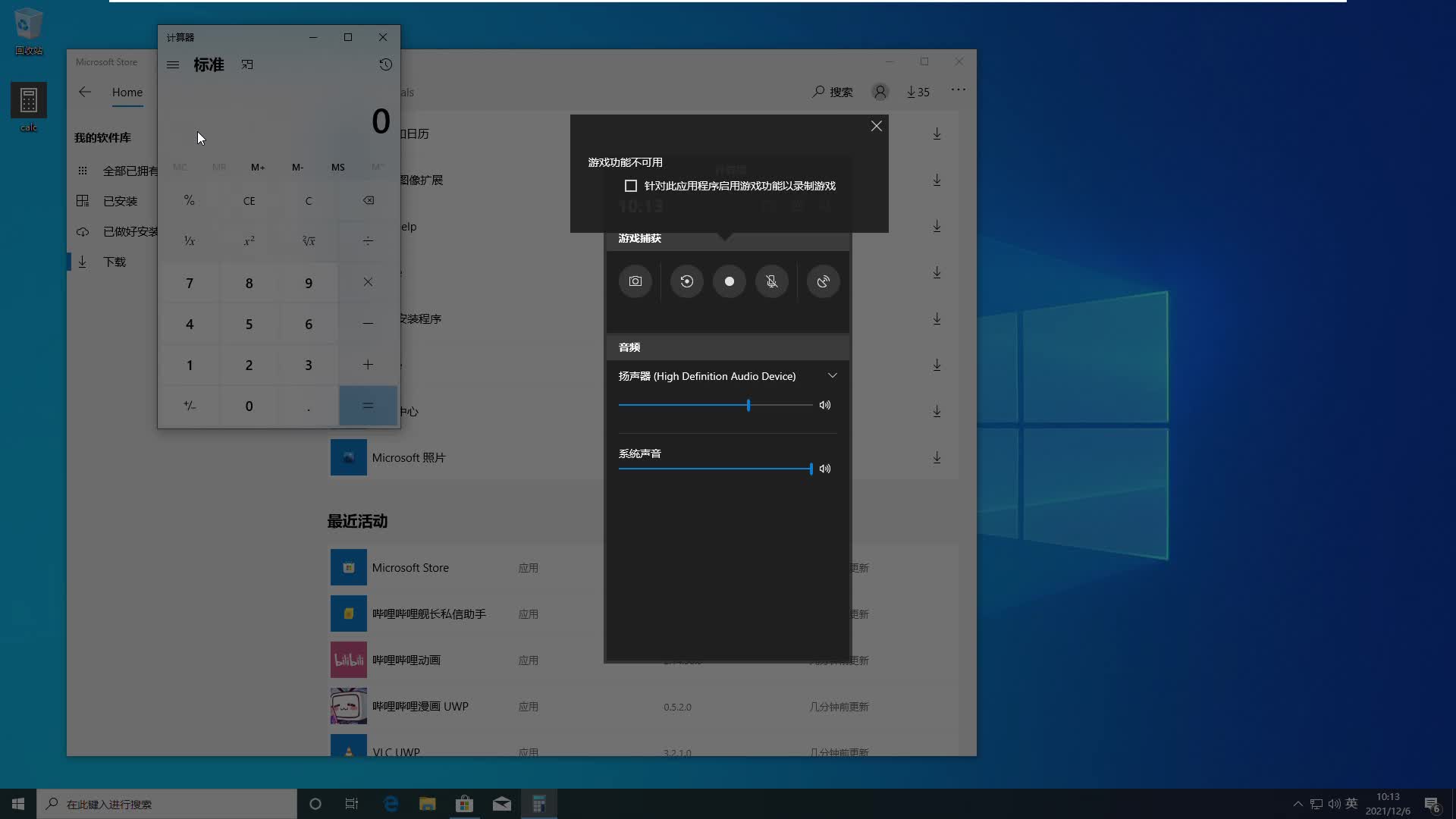Open the notification center icon
Screen dimensions: 1456x819
1432,804
